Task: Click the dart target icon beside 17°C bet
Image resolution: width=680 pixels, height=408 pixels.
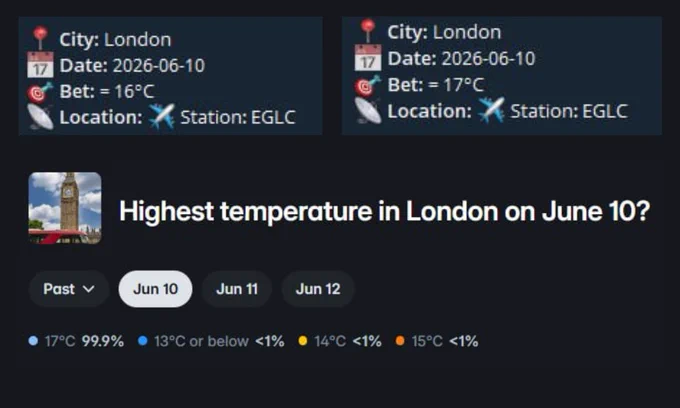Action: (x=368, y=85)
